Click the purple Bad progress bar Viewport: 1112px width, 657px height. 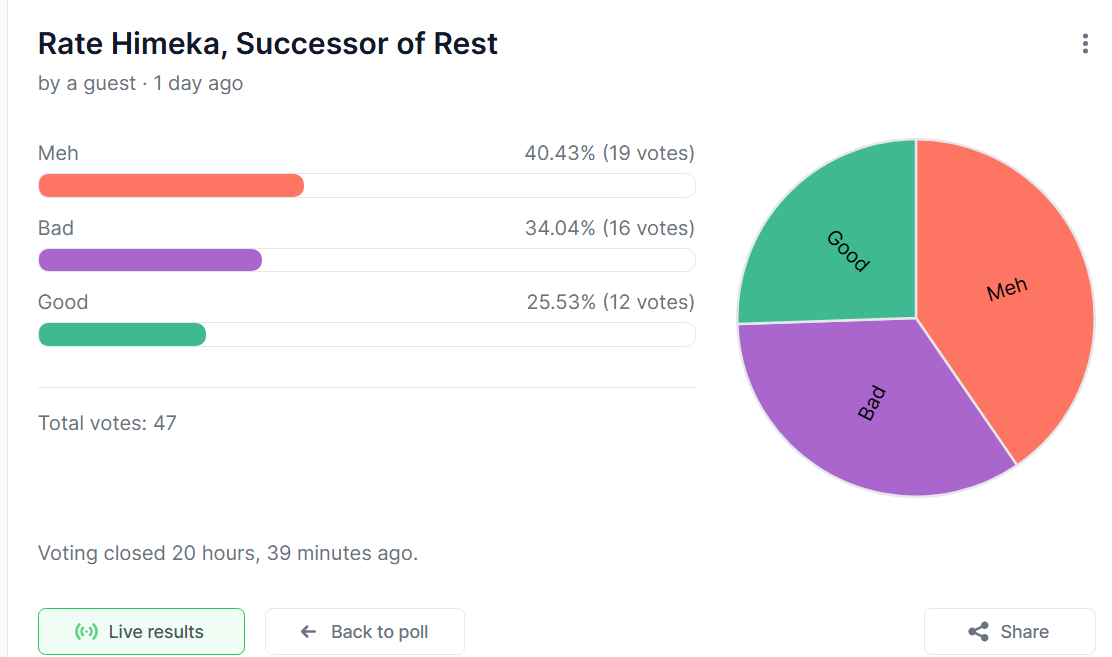pyautogui.click(x=150, y=260)
